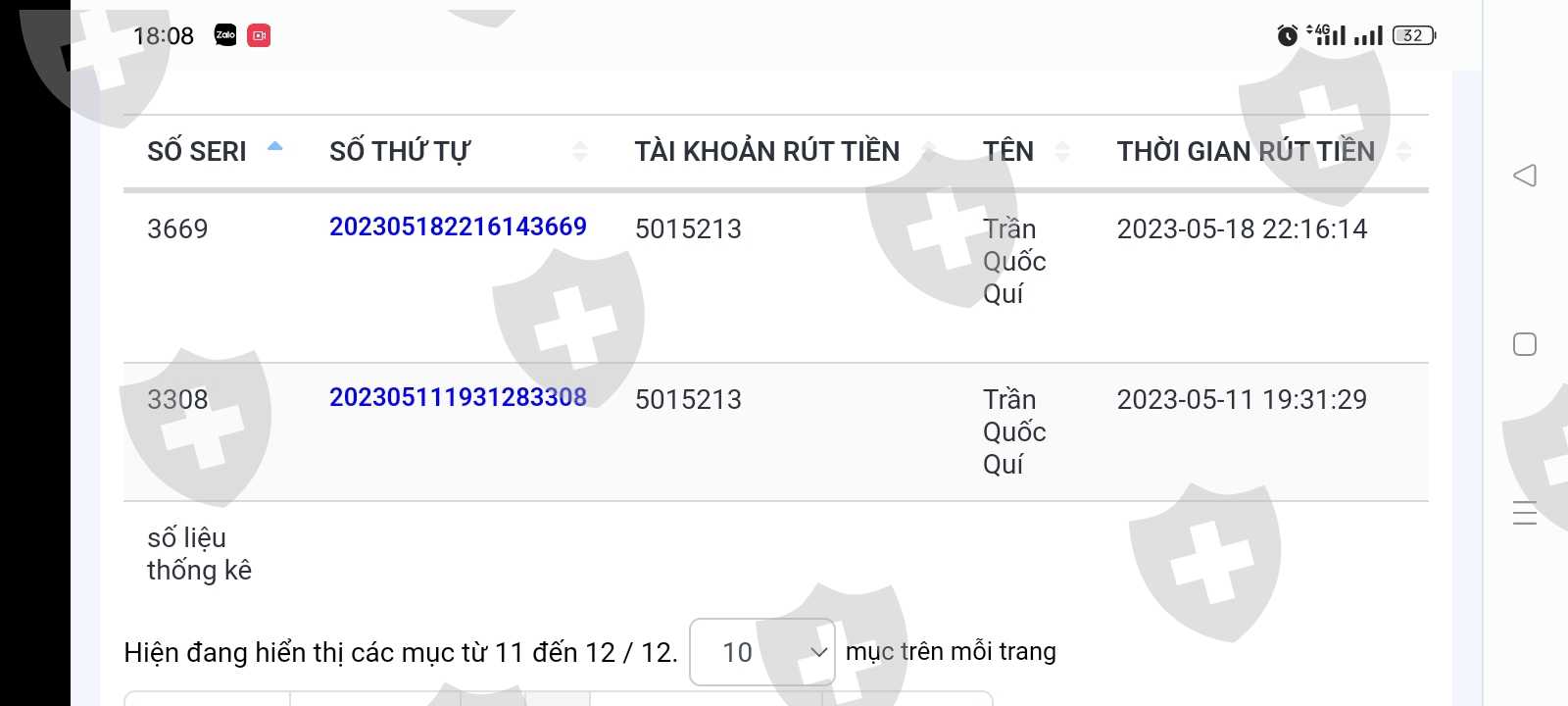Toggle sort arrow on SỐ SERI column
The height and width of the screenshot is (706, 1568).
click(275, 147)
